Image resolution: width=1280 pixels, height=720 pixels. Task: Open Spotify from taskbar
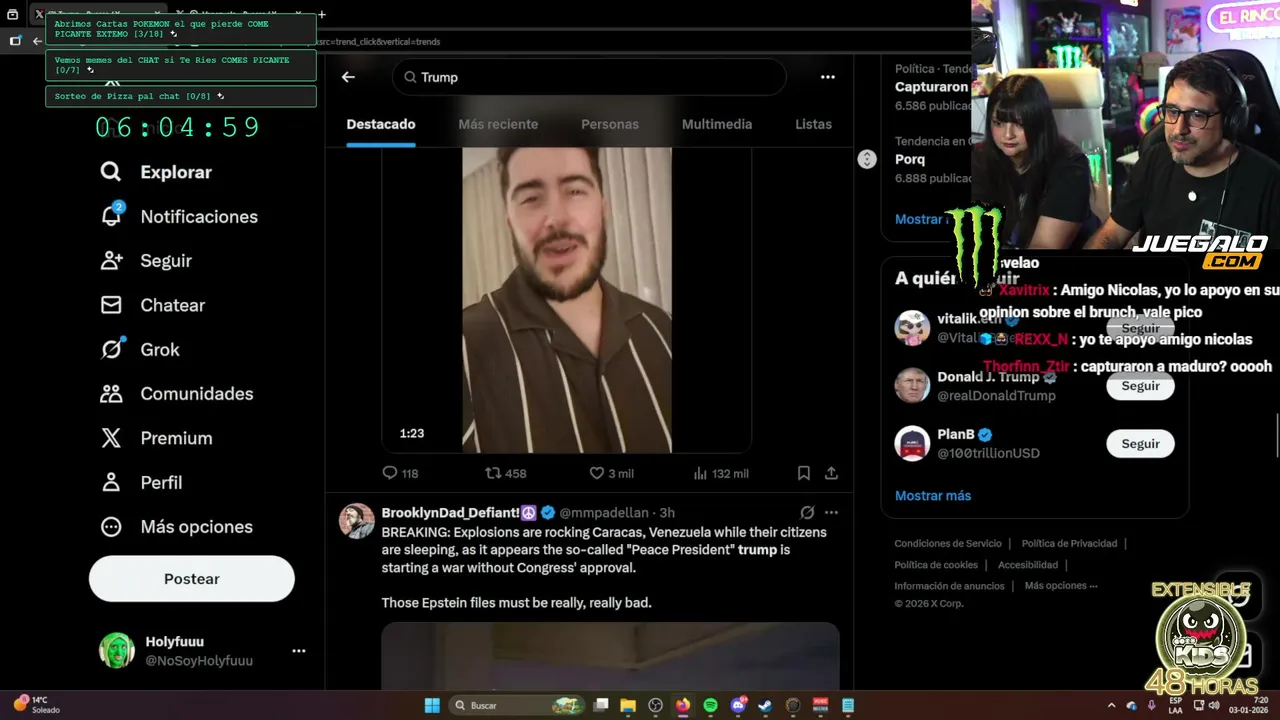(710, 705)
